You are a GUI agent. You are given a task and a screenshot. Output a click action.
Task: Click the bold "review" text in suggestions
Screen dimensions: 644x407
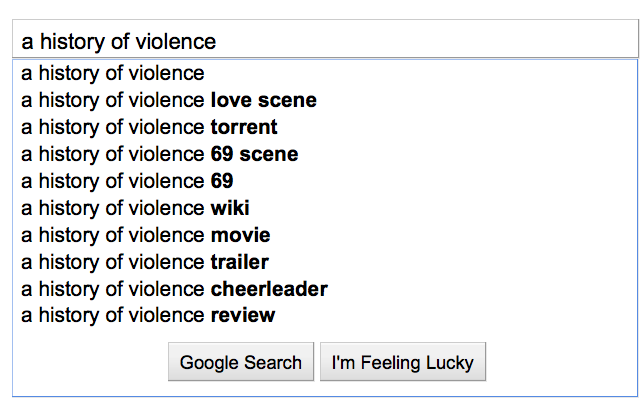[242, 316]
